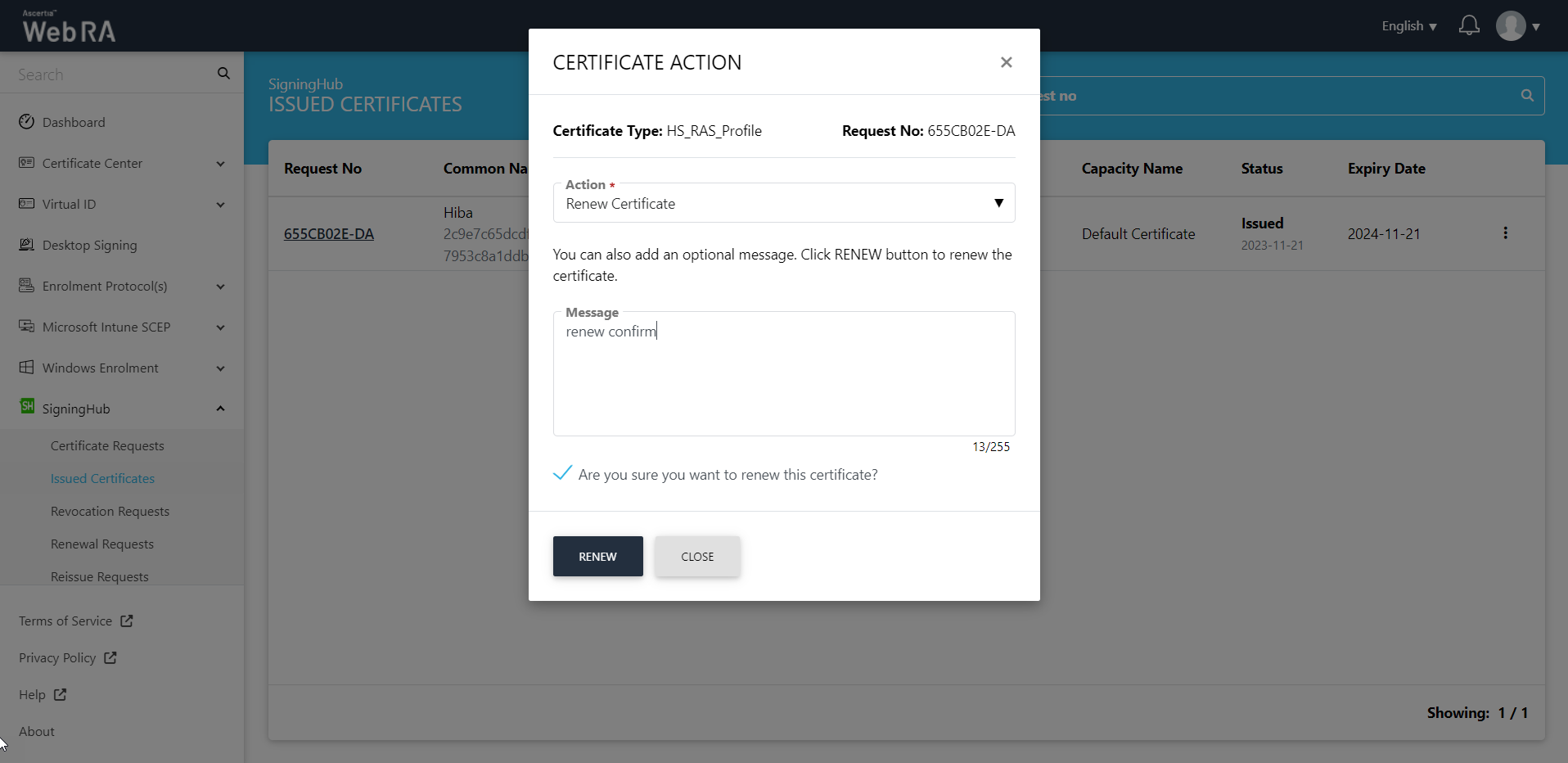Open the English language dropdown

[1408, 26]
